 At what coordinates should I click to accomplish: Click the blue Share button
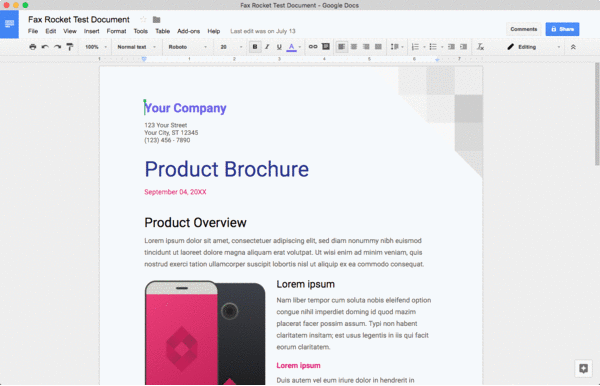(562, 29)
